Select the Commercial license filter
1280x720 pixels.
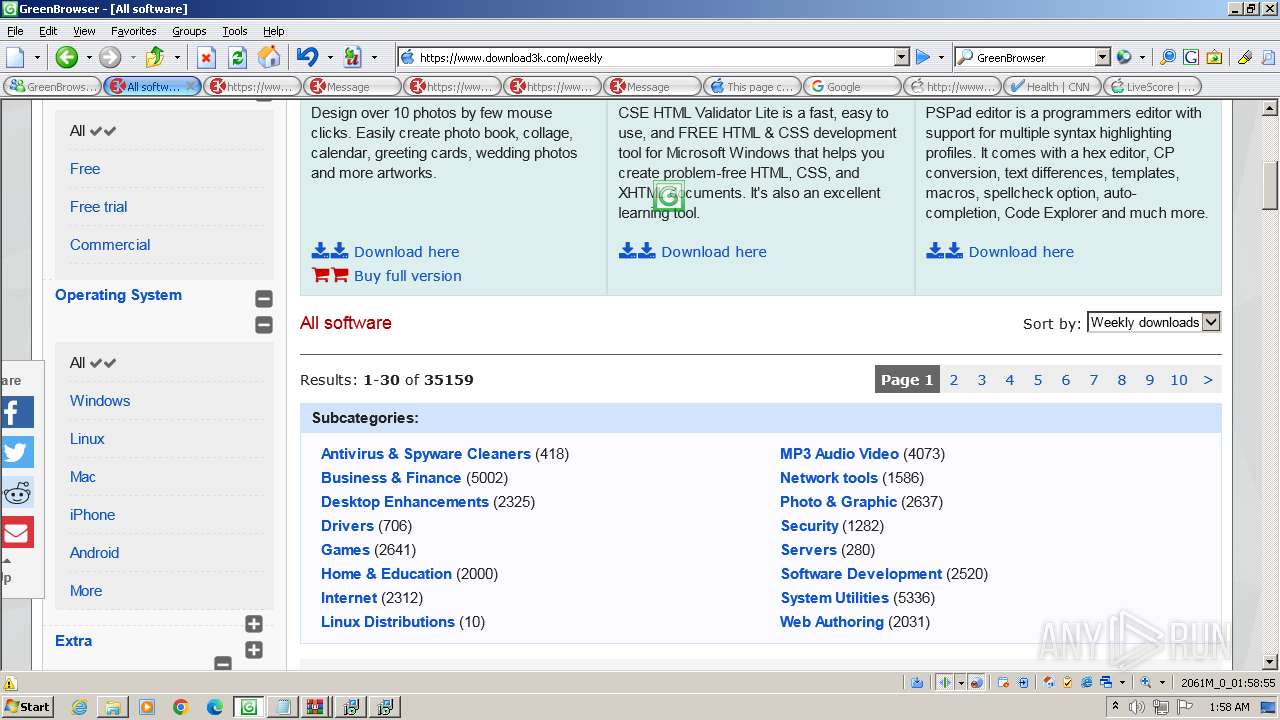(x=110, y=245)
